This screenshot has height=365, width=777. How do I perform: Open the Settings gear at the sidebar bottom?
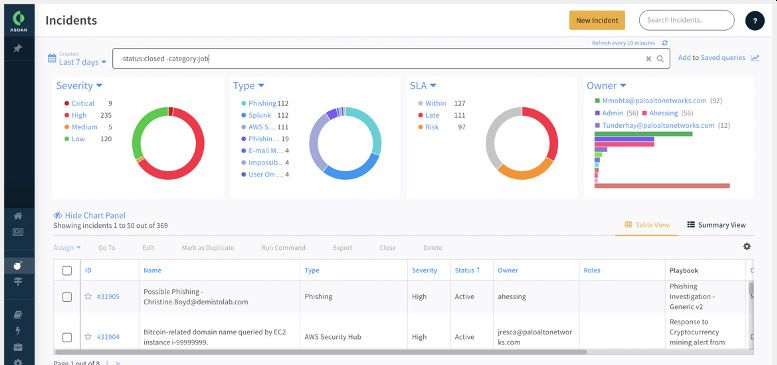18,362
